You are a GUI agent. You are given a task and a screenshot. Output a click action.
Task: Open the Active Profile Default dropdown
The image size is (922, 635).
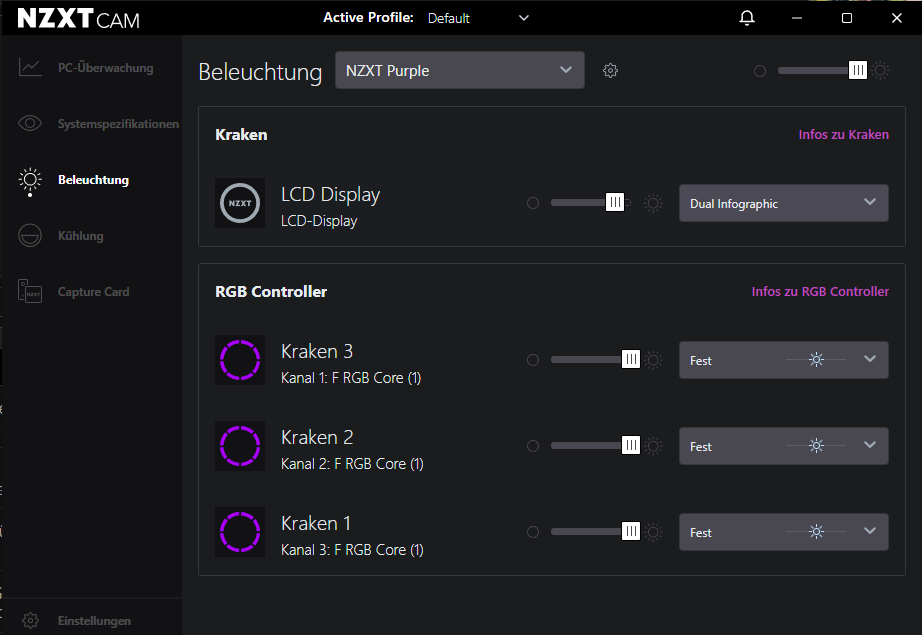(x=478, y=18)
